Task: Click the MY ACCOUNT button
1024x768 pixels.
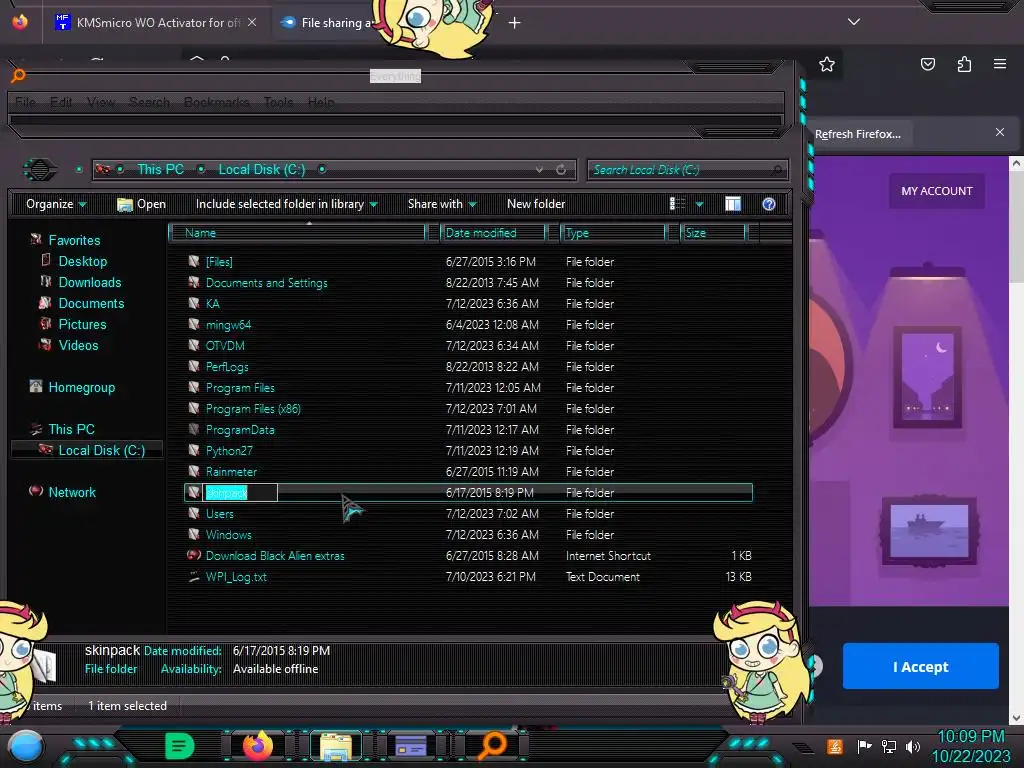Action: pos(936,191)
